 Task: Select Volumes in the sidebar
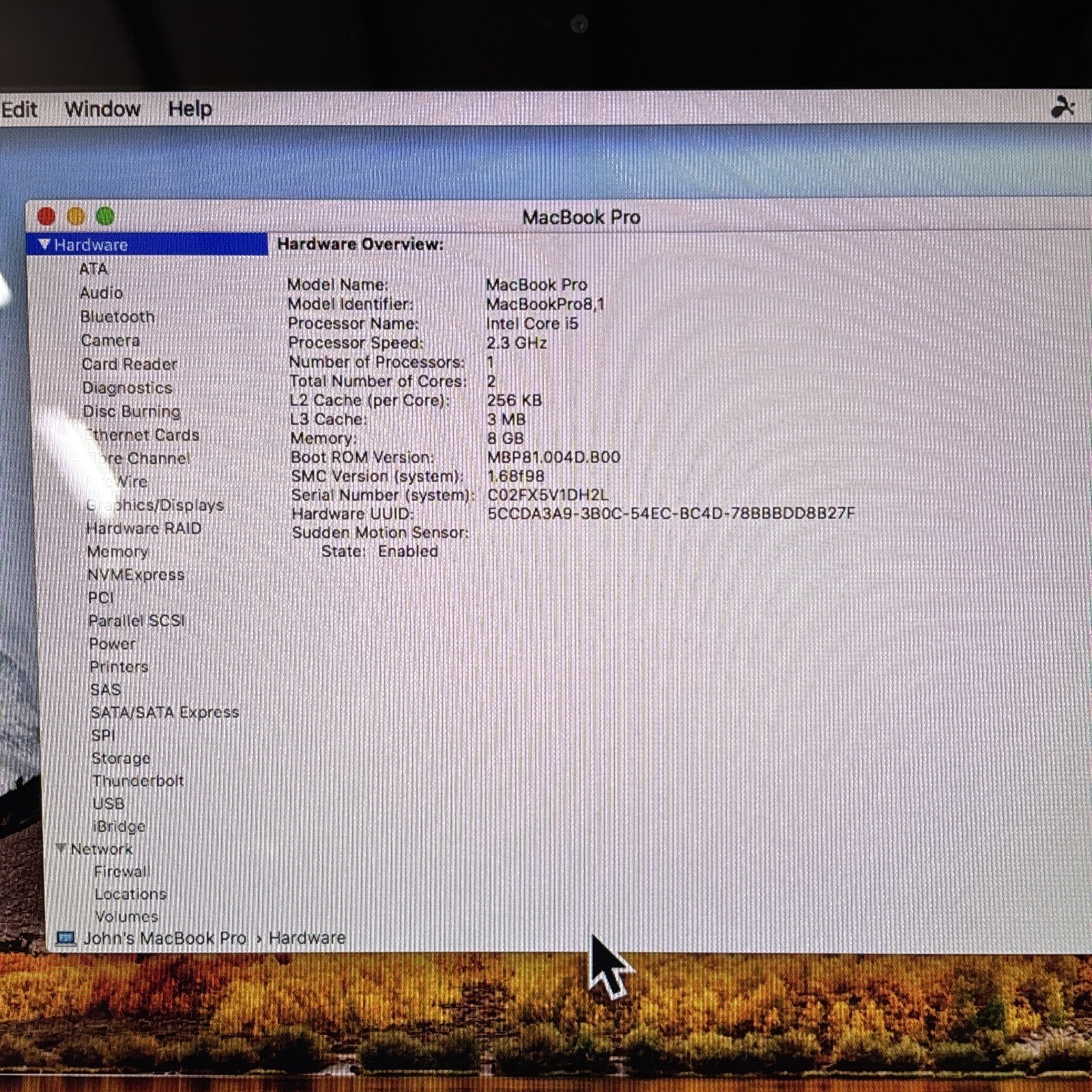(127, 917)
